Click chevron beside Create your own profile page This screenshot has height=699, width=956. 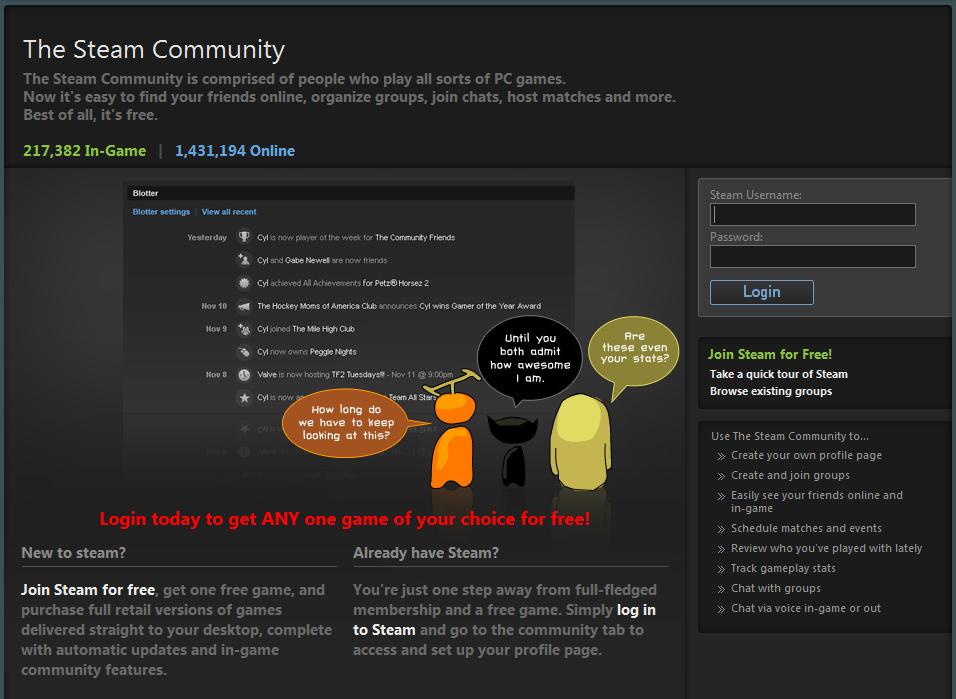pyautogui.click(x=721, y=456)
